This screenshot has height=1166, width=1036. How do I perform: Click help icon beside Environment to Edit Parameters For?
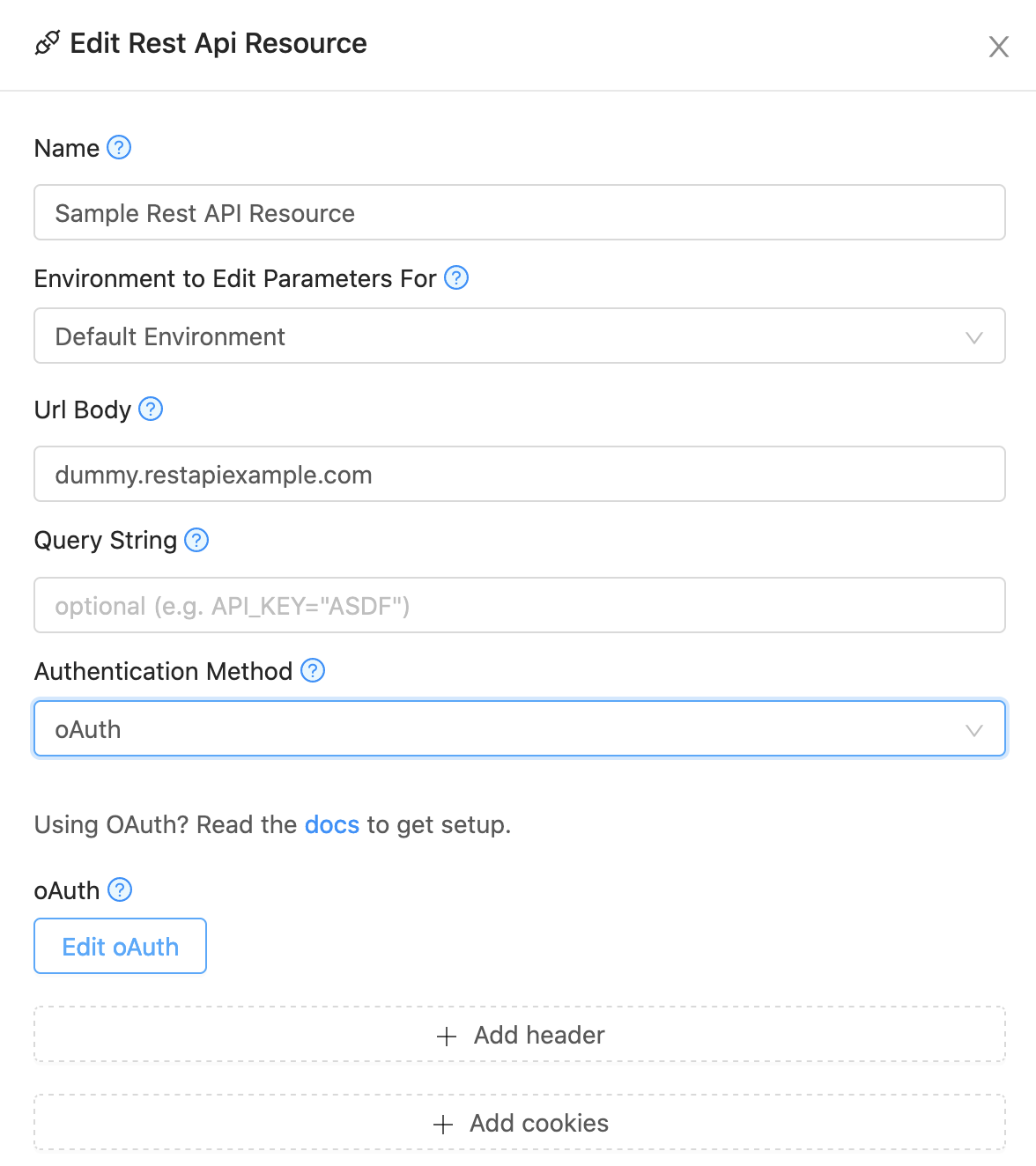coord(456,277)
